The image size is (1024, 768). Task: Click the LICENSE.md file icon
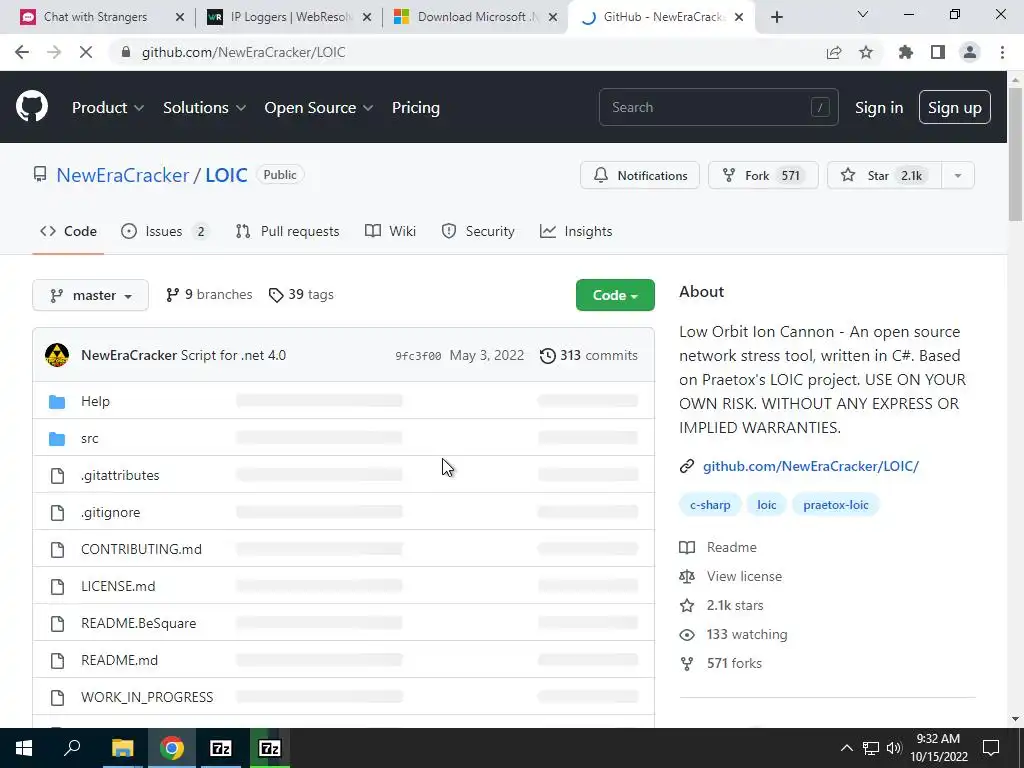[57, 586]
